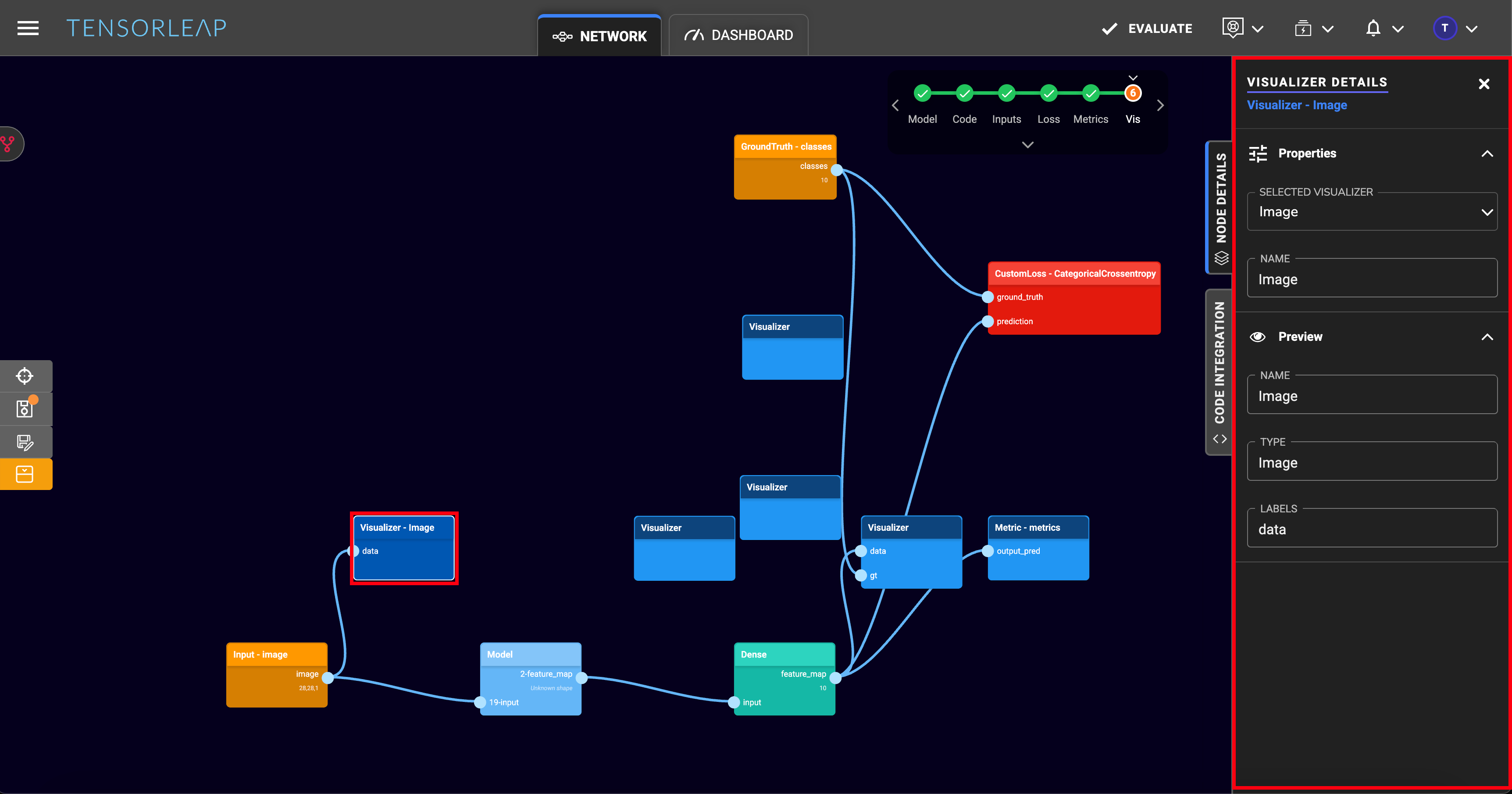Switch to the Dashboard tab
1512x794 pixels.
coord(738,35)
